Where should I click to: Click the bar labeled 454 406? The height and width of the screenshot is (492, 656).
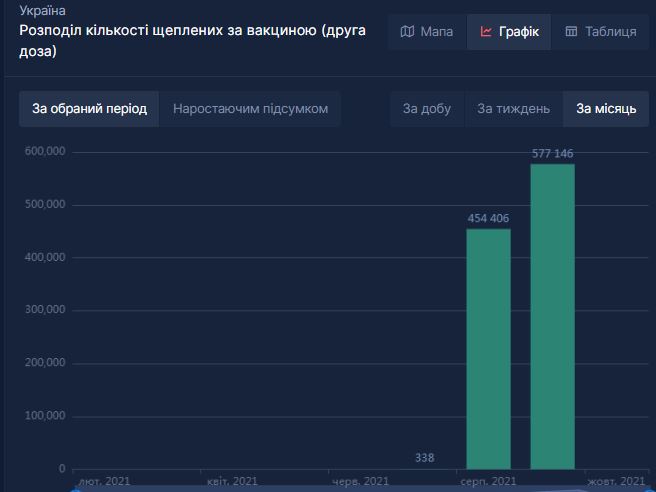pos(488,348)
